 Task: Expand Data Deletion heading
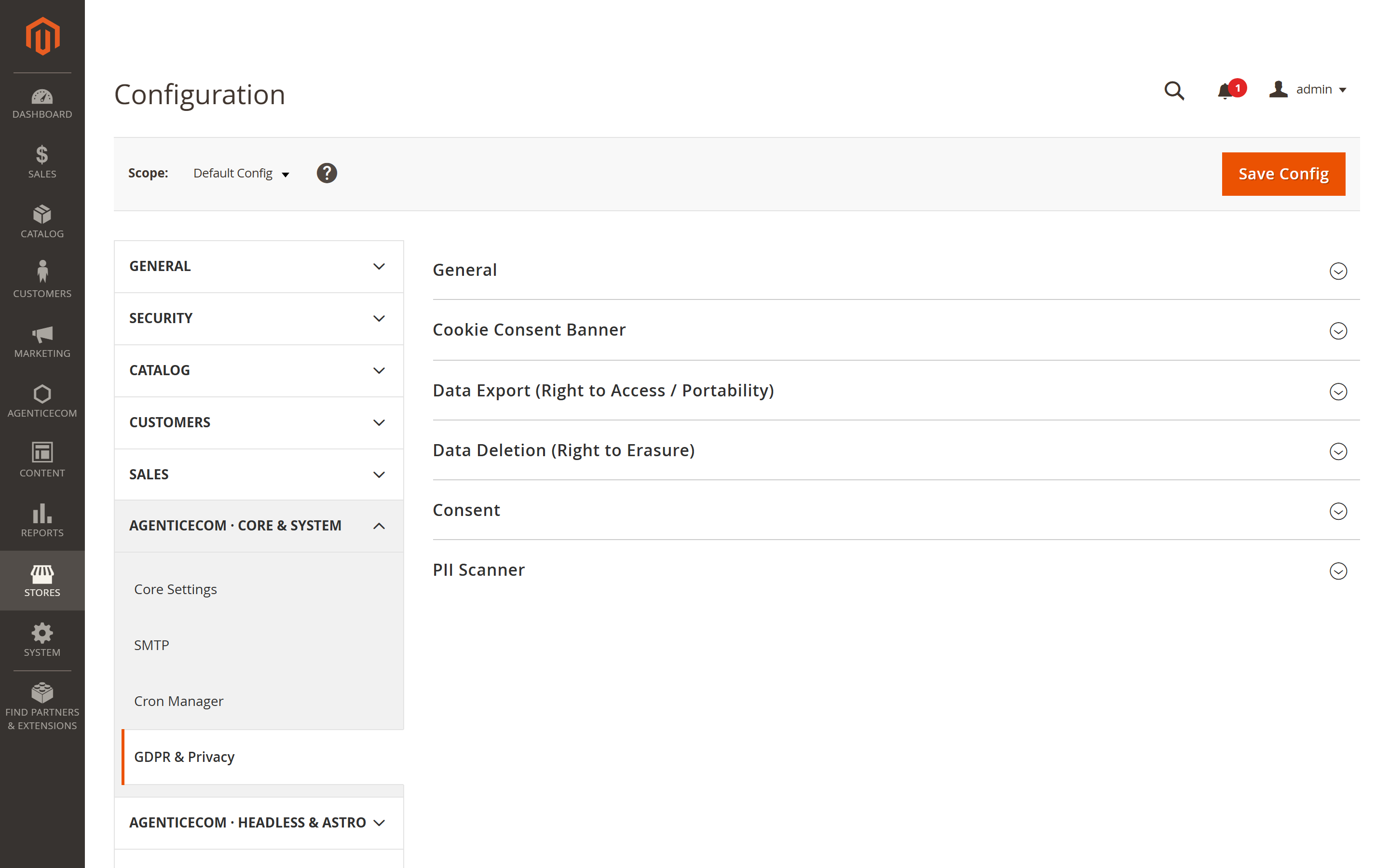[x=564, y=450]
